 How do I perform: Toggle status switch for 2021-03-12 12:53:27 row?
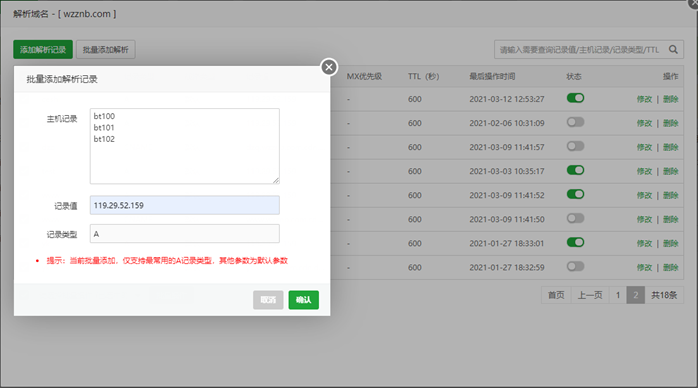[x=575, y=98]
